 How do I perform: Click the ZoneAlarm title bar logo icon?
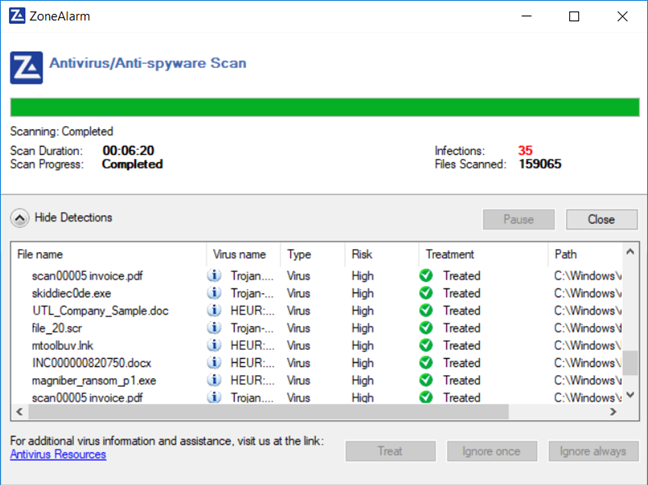click(17, 16)
